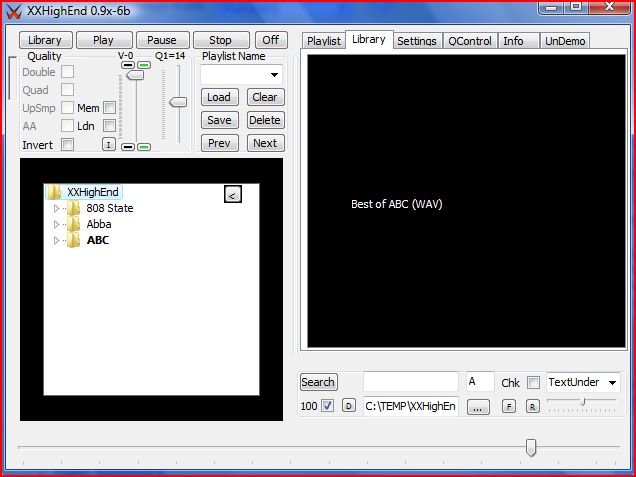Click the empty search text field

click(x=411, y=382)
